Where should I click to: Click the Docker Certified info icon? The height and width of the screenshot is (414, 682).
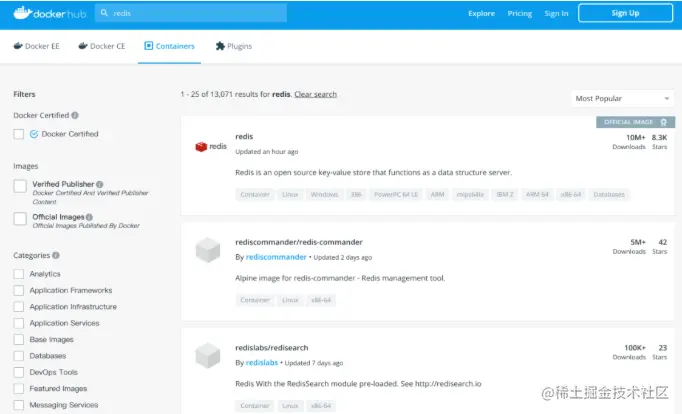(75, 115)
